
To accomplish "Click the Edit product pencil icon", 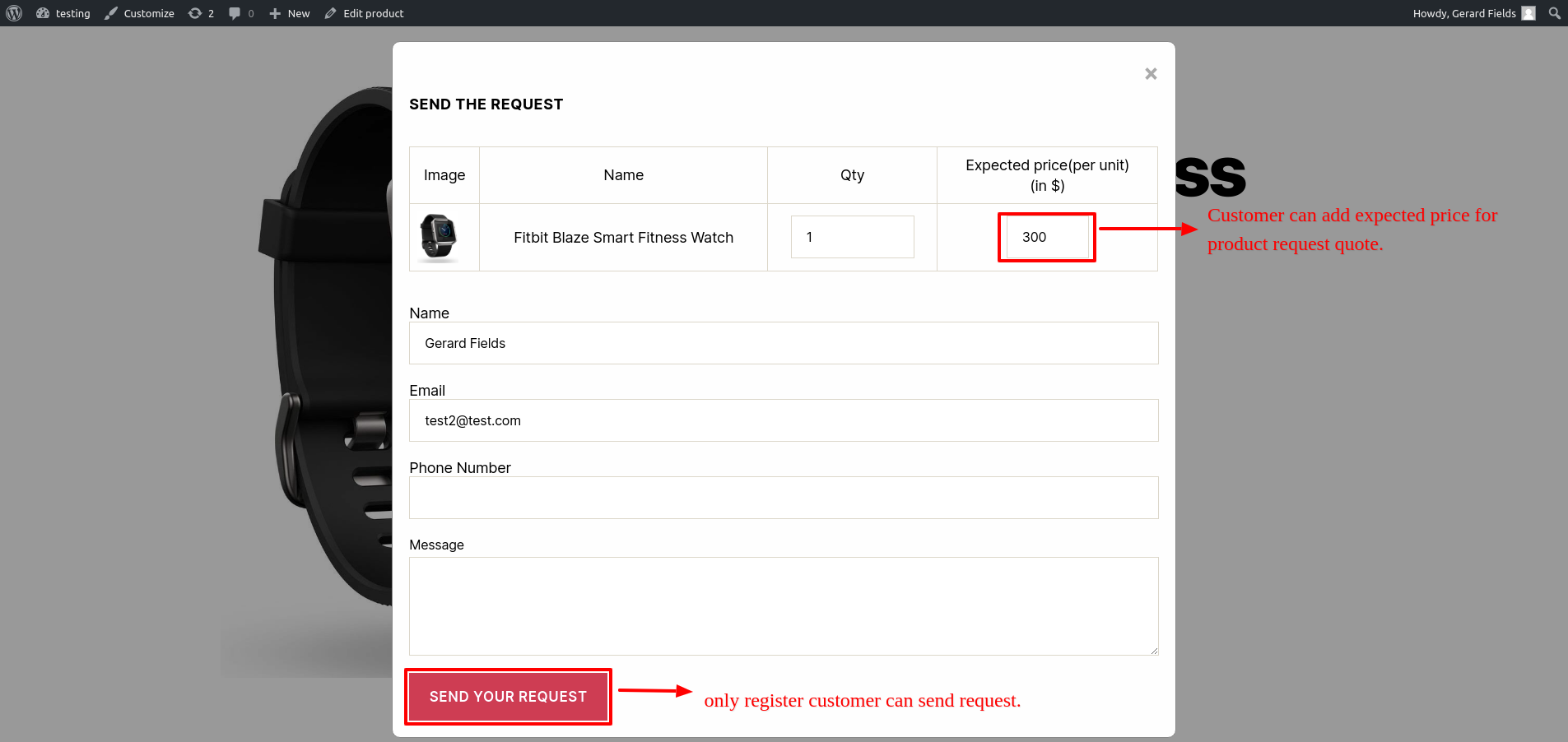I will coord(331,13).
